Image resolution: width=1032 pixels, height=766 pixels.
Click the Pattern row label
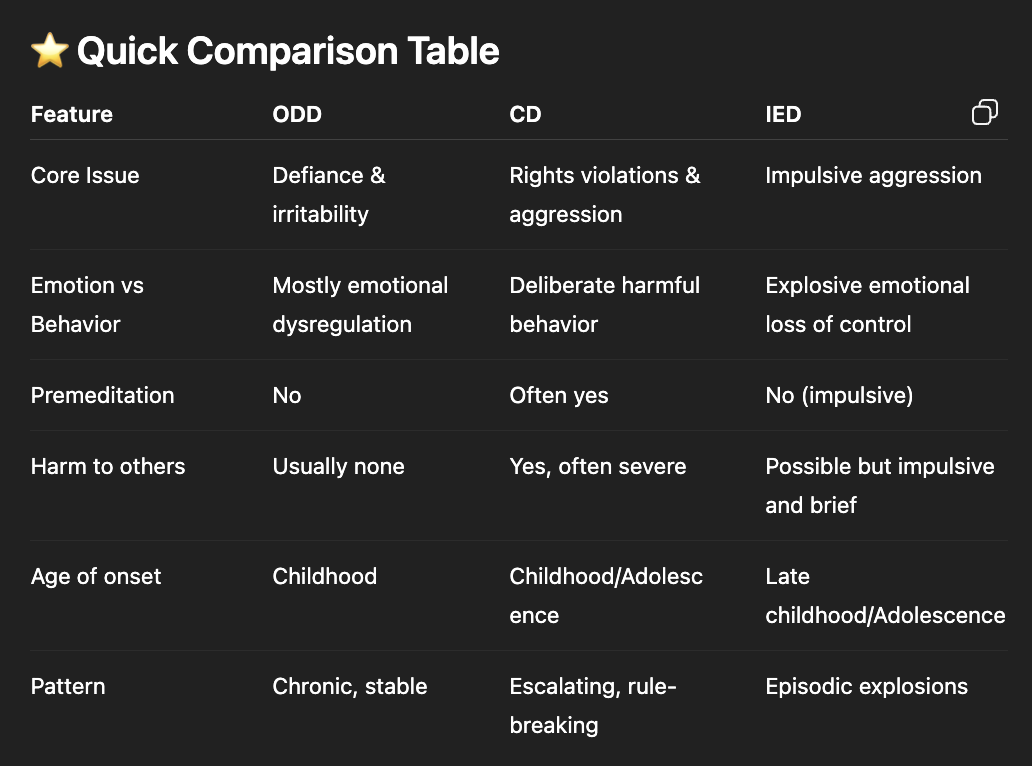[68, 686]
